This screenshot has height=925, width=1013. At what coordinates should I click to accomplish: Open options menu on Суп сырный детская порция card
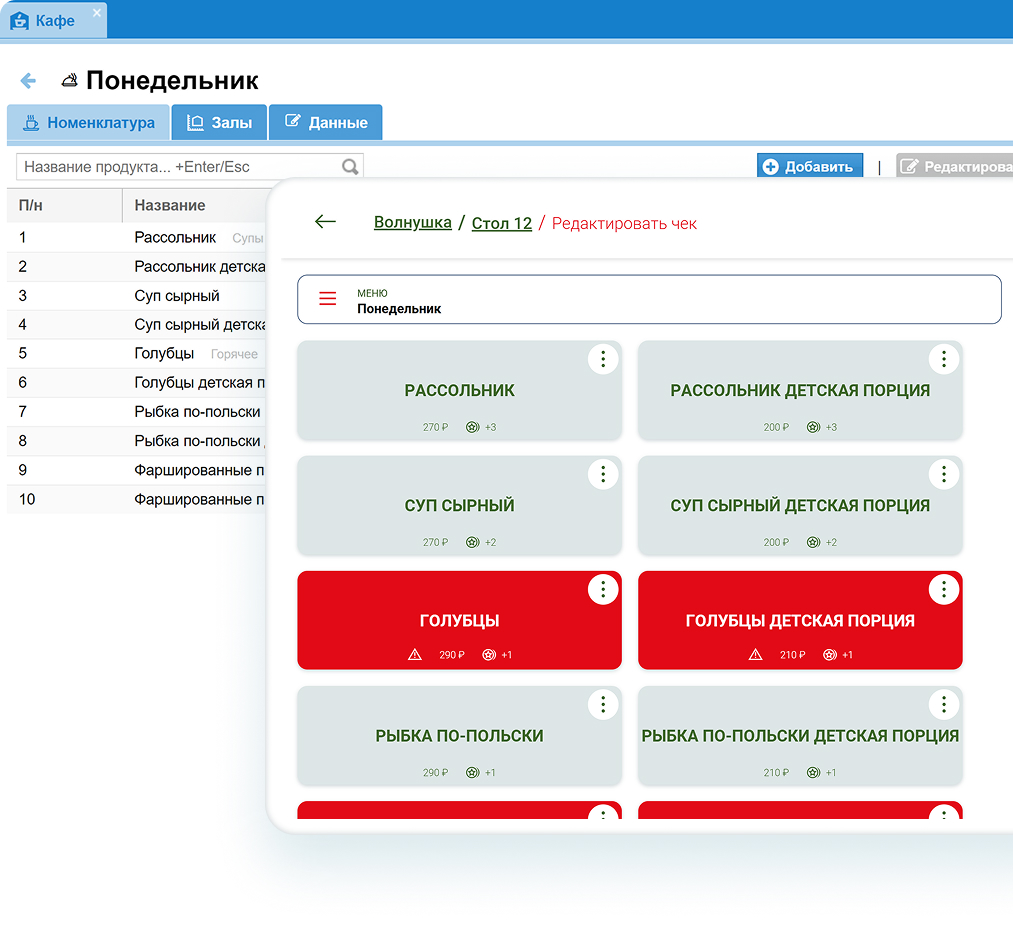[943, 474]
